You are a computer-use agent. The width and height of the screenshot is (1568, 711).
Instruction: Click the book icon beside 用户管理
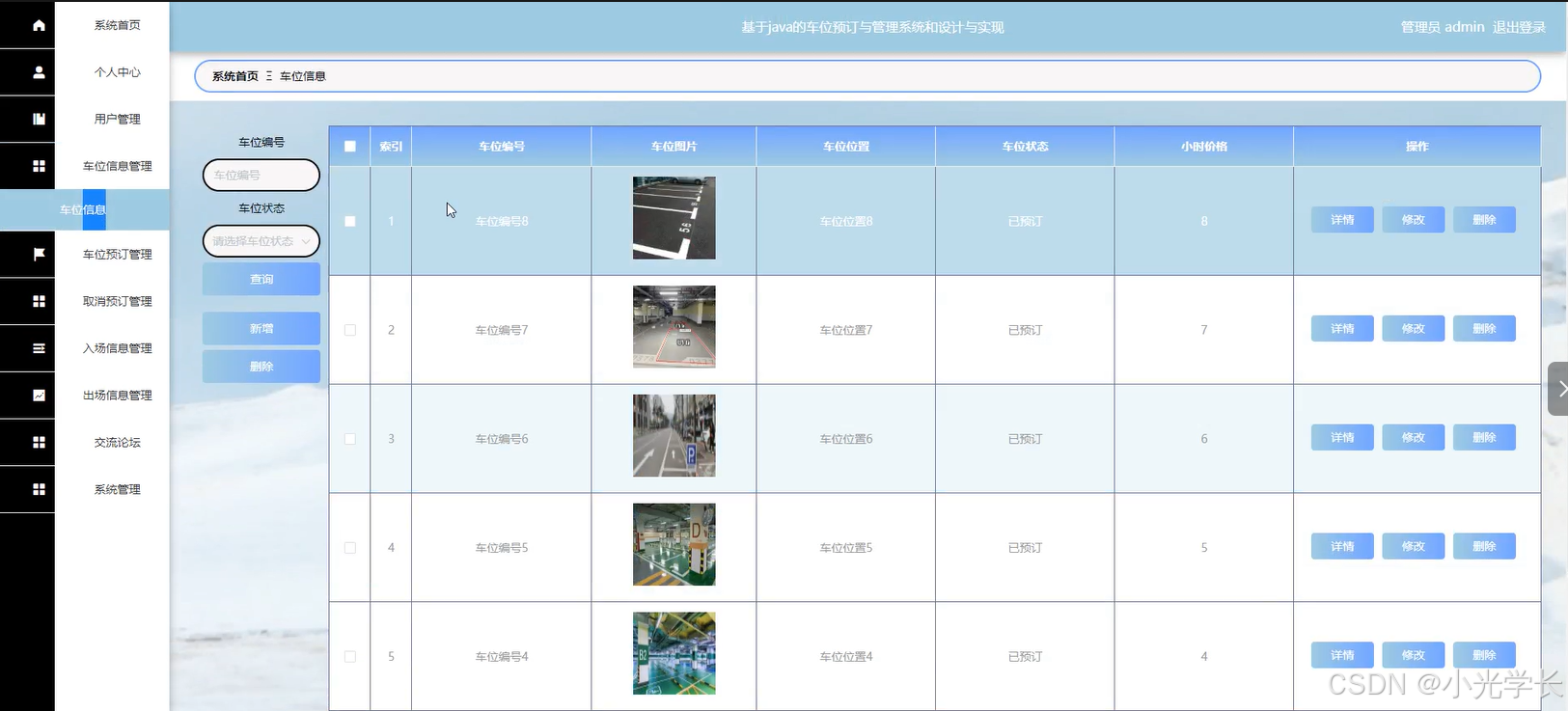39,119
